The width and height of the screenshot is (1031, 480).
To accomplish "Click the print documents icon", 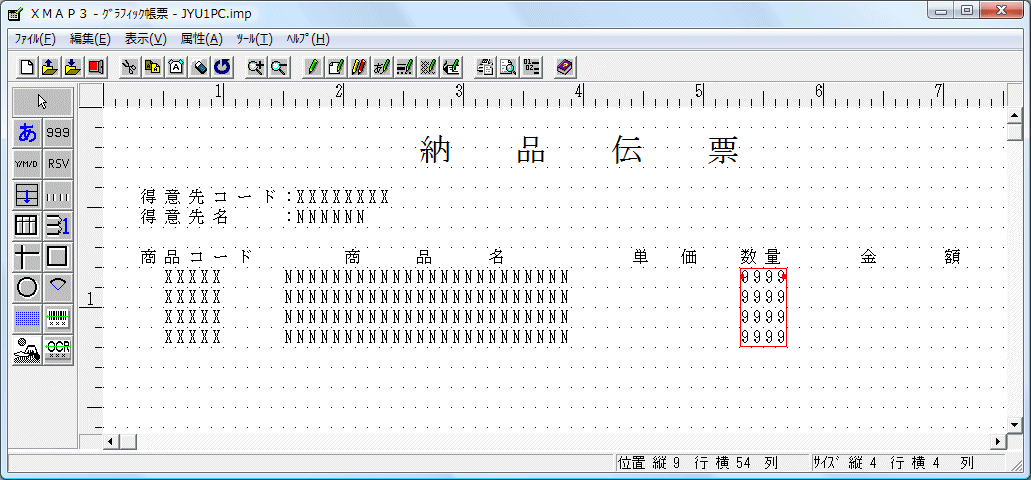I will tap(485, 67).
